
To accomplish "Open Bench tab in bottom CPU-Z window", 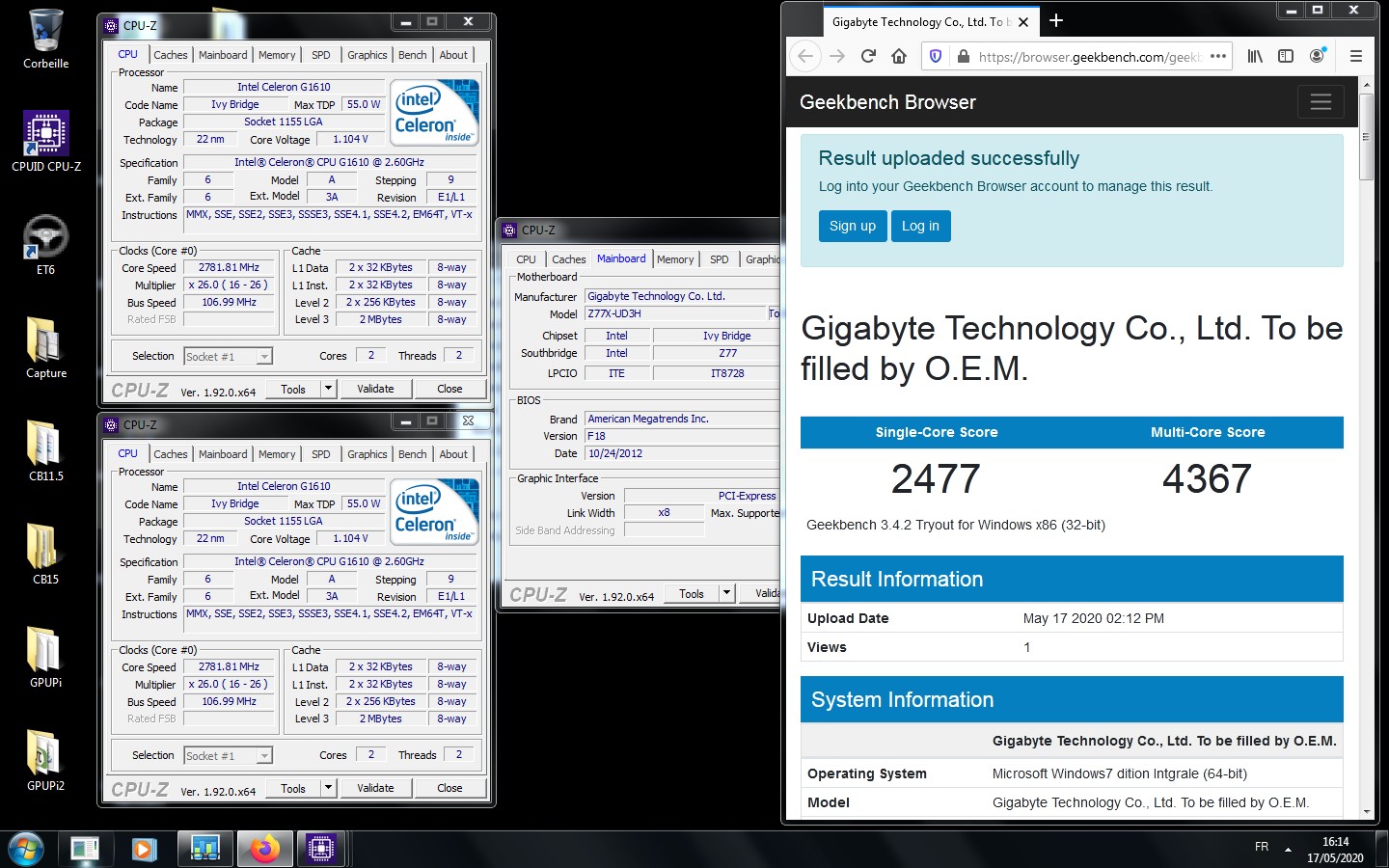I will click(x=413, y=454).
